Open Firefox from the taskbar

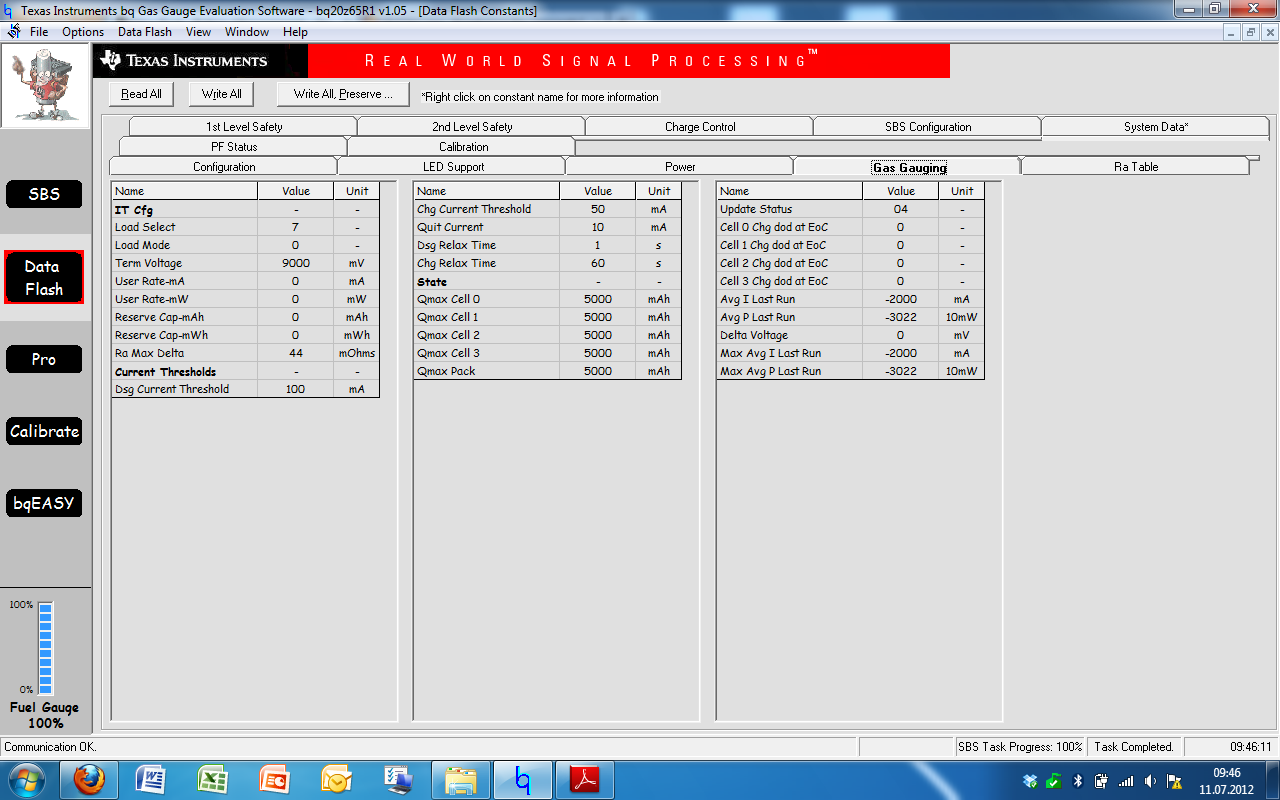click(89, 780)
